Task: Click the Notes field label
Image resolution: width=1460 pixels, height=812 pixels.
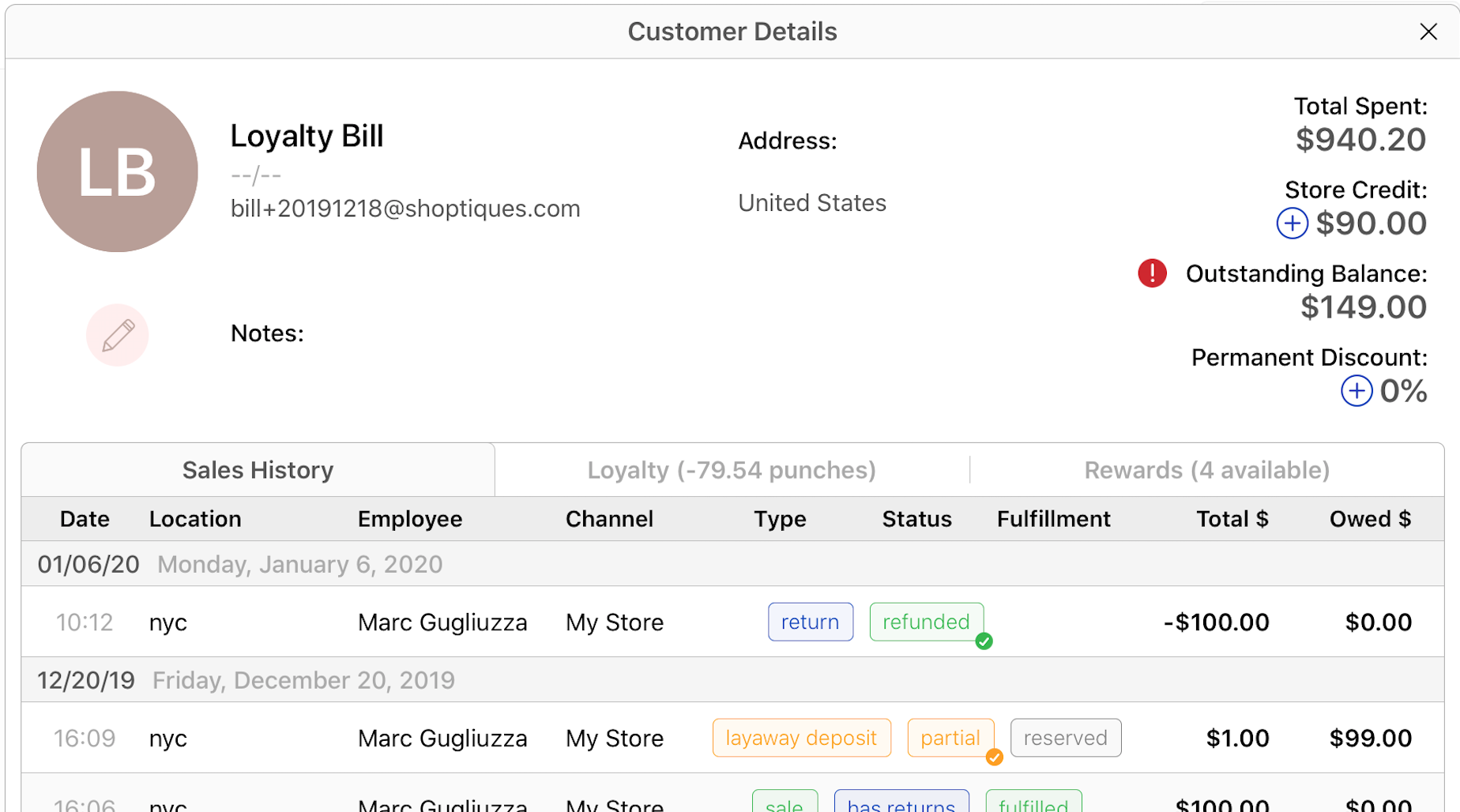Action: 267,333
